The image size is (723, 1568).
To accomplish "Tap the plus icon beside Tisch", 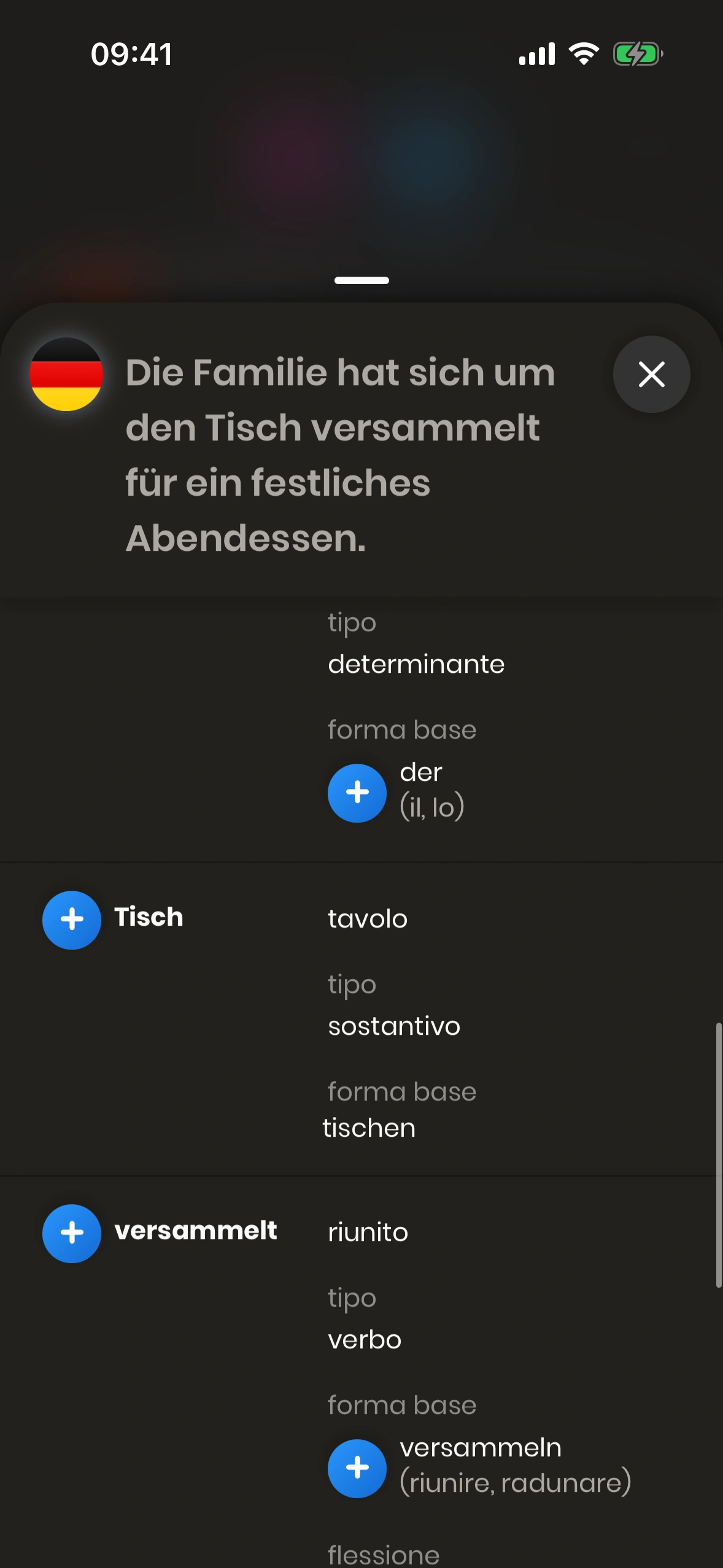I will pos(72,920).
